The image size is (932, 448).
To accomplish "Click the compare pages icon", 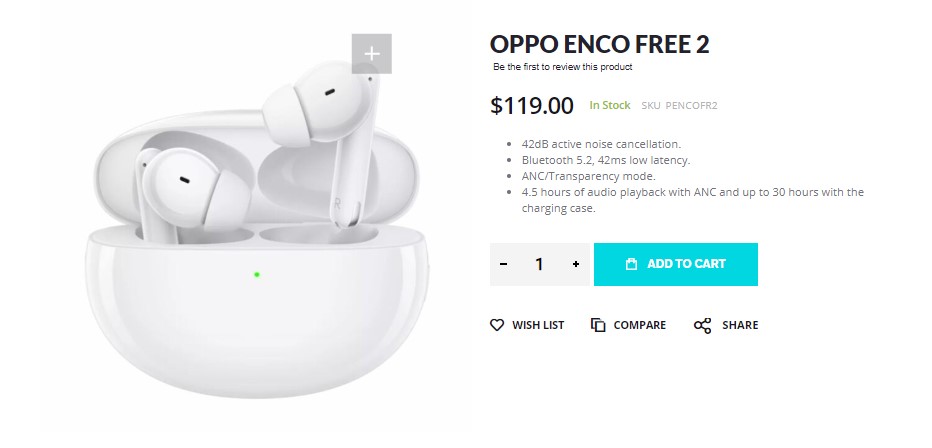I will pos(598,325).
